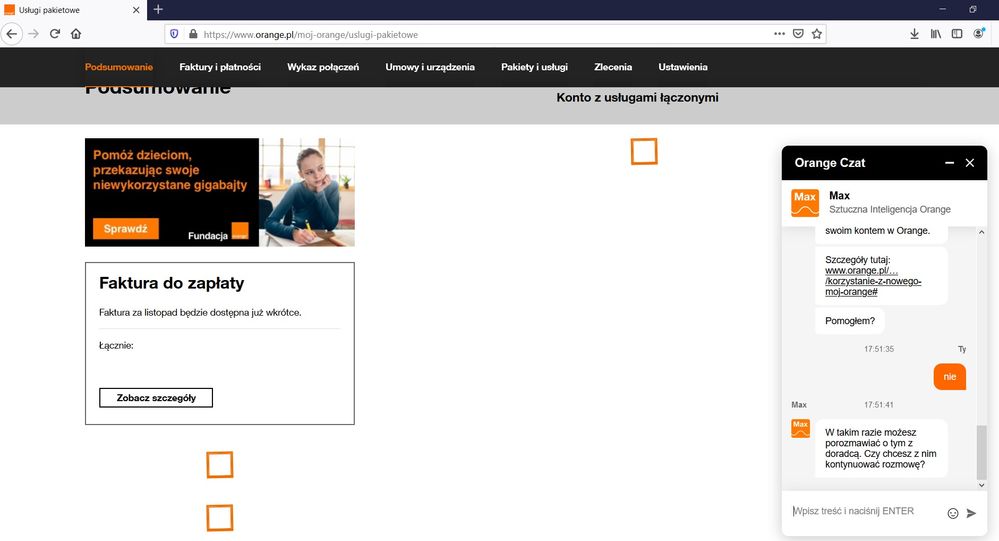Click the Max avatar in chat header

805,203
